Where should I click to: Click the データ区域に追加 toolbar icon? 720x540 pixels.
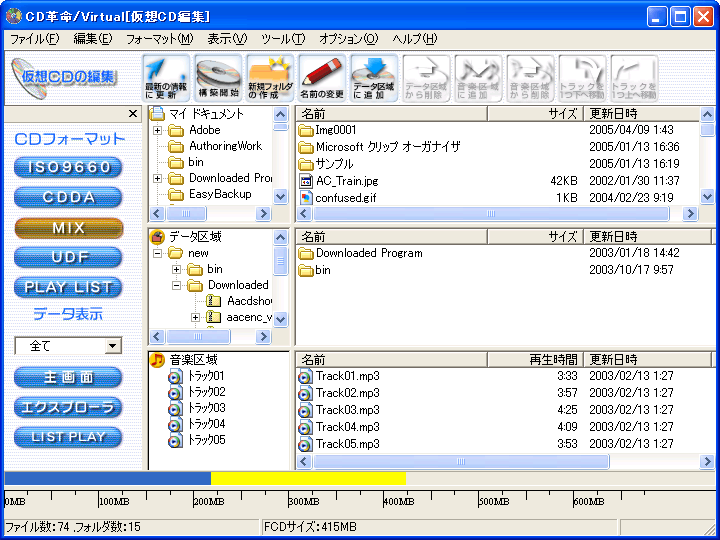tap(374, 78)
